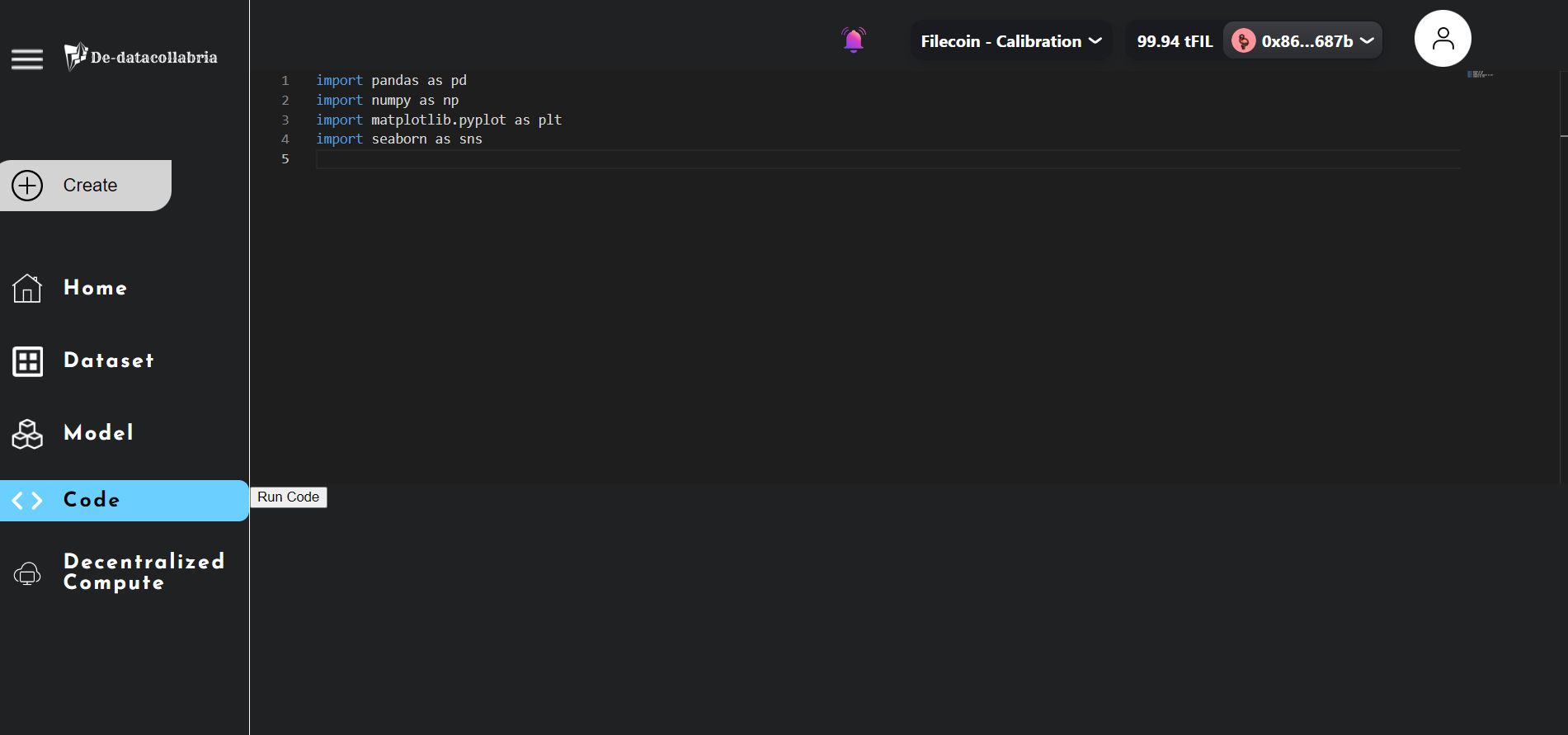Click the plus icon in Create
Viewport: 1568px width, 735px height.
point(27,186)
